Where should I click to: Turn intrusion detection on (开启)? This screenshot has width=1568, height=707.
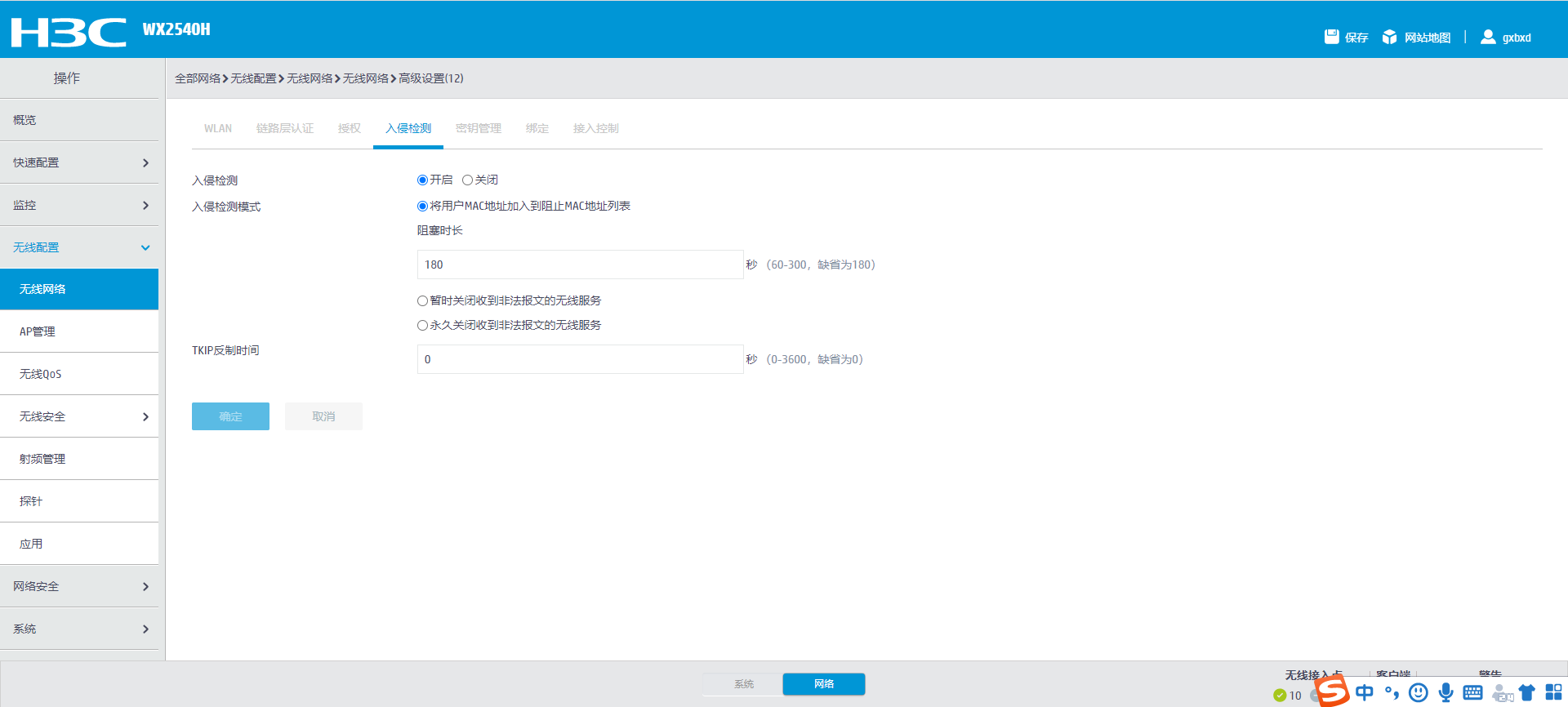[422, 180]
